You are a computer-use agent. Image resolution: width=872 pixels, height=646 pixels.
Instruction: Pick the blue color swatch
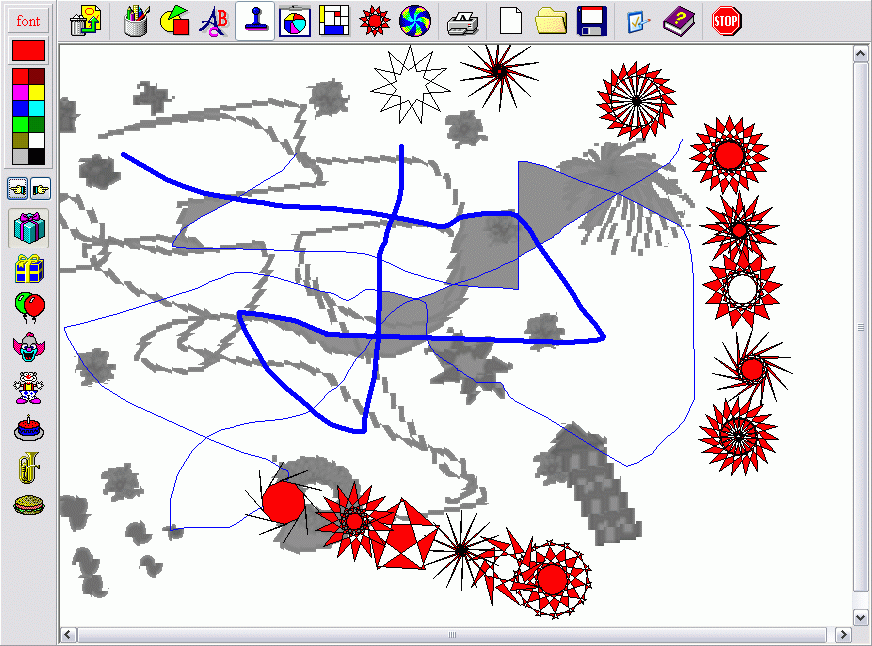(20, 108)
